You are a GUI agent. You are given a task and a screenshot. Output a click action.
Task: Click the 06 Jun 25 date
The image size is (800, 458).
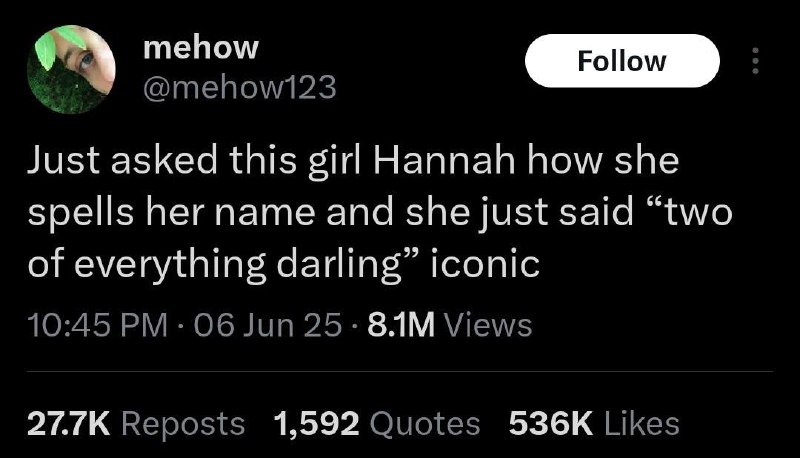tap(267, 324)
